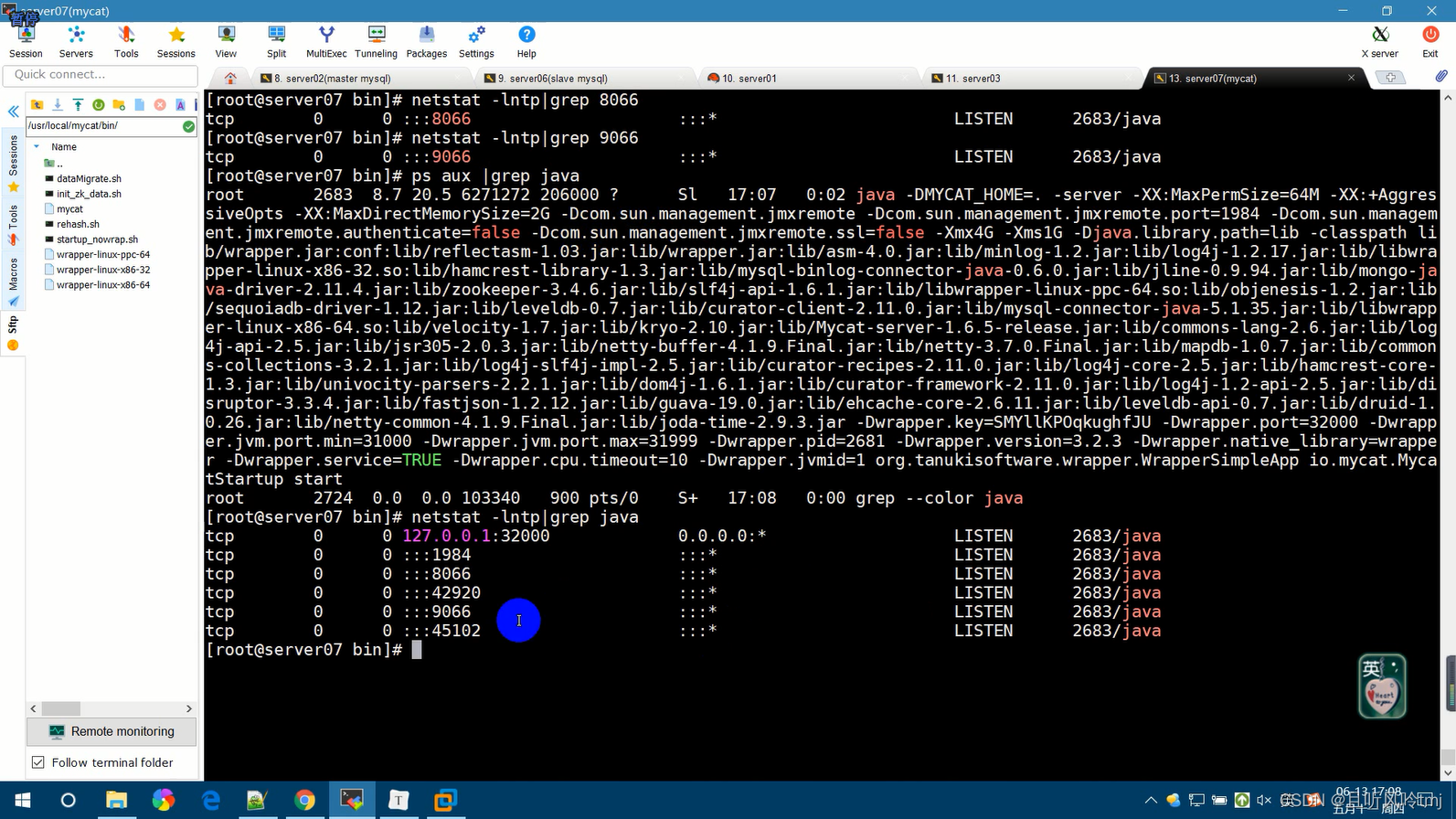The width and height of the screenshot is (1456, 819).
Task: Open Cortana search circle on taskbar
Action: [x=69, y=801]
